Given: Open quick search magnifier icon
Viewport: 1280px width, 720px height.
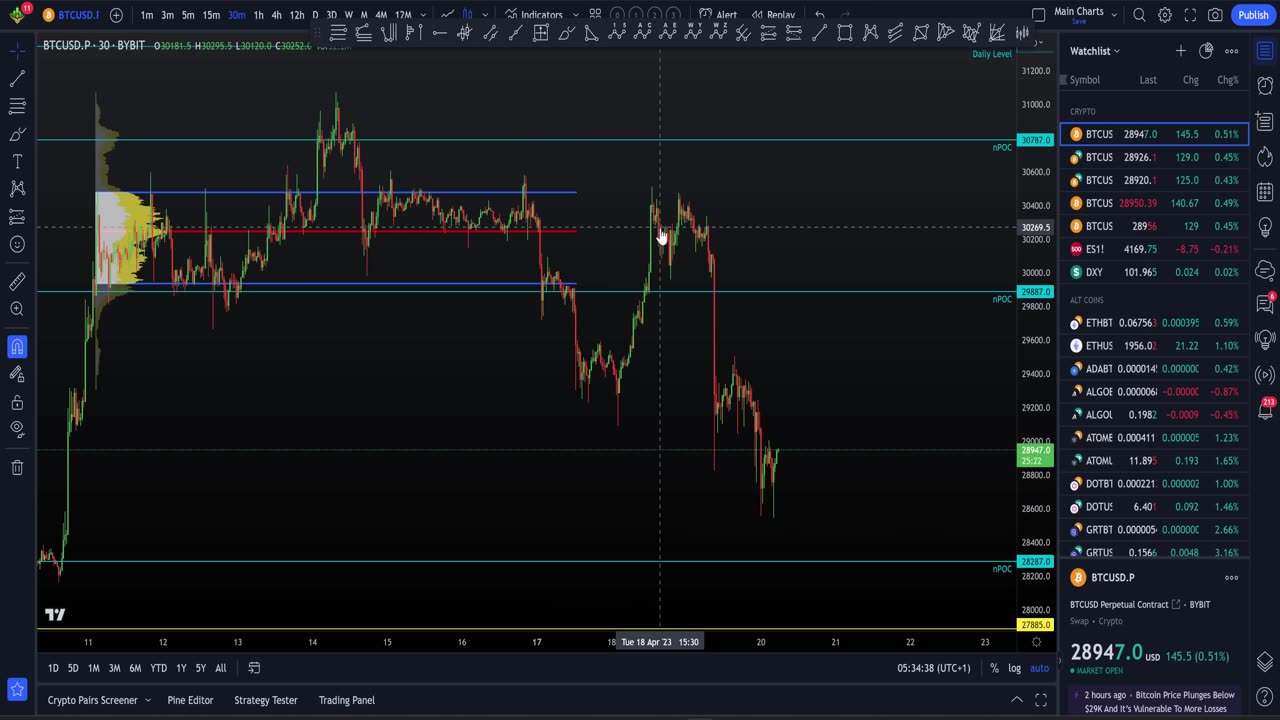Looking at the screenshot, I should point(1140,15).
